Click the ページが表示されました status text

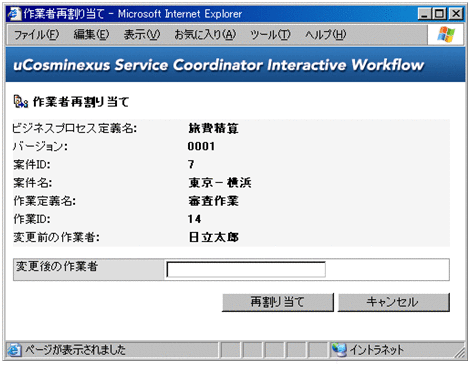pos(75,350)
